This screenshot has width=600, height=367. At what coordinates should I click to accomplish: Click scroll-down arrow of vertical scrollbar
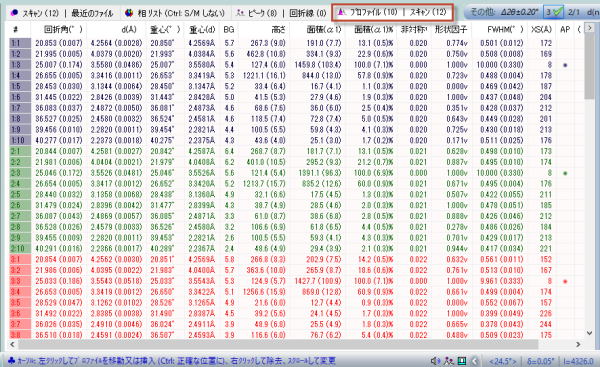click(590, 333)
